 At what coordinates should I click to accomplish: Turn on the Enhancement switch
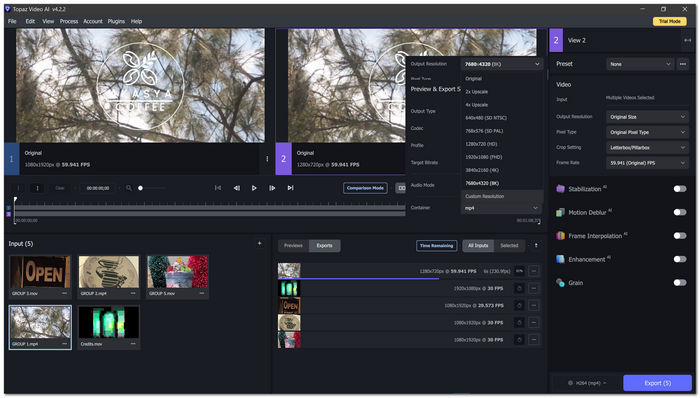tap(680, 259)
